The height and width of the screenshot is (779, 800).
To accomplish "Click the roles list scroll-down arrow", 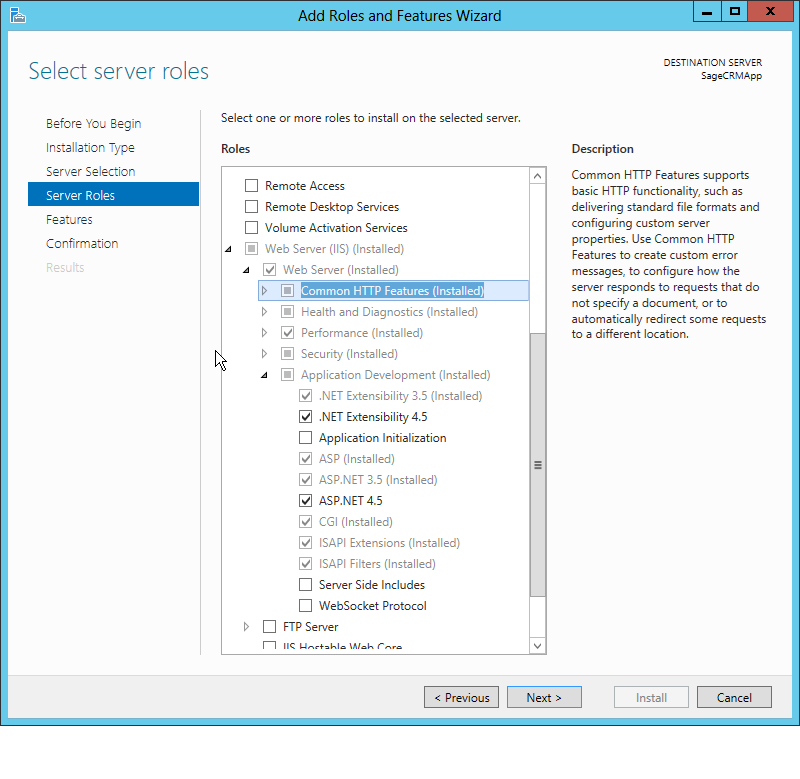I will pyautogui.click(x=537, y=646).
